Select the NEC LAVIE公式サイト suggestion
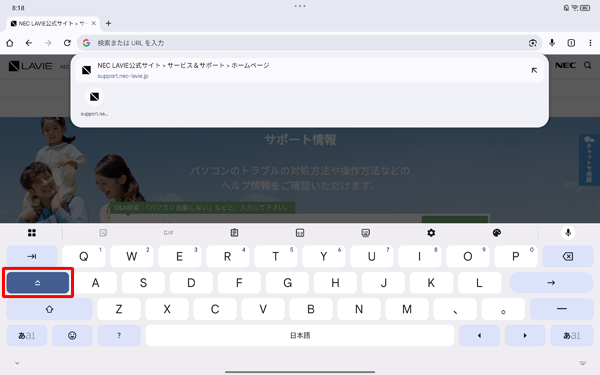 [x=310, y=70]
